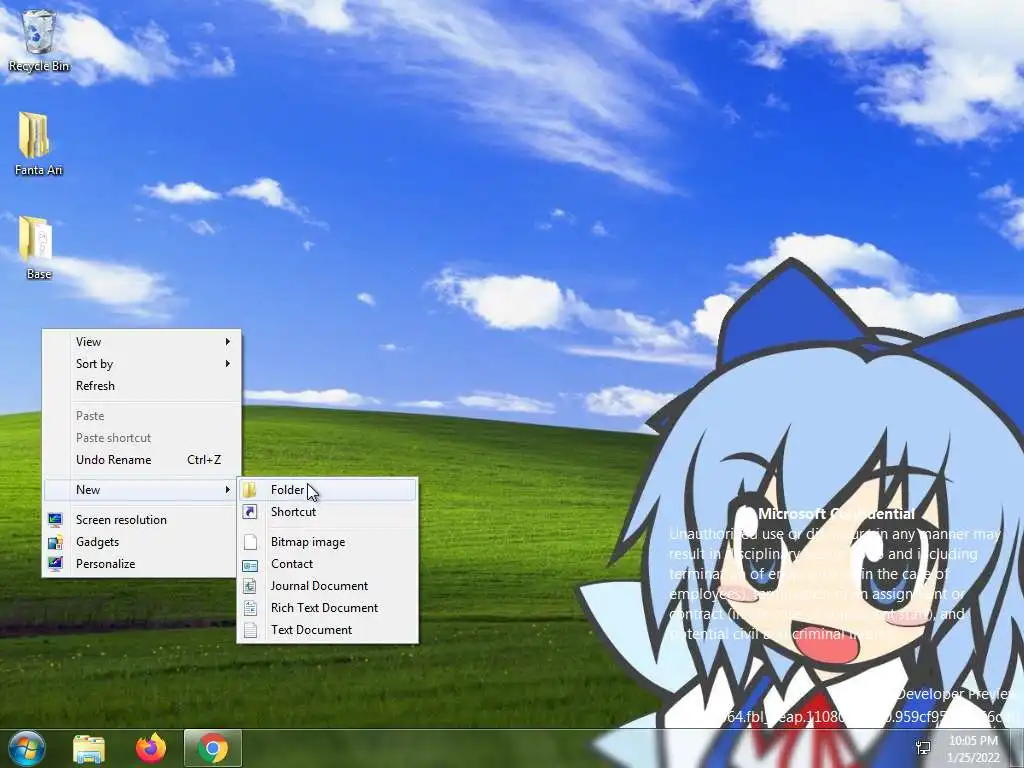The image size is (1024, 768).
Task: Open the Sort by menu entry
Action: click(142, 364)
